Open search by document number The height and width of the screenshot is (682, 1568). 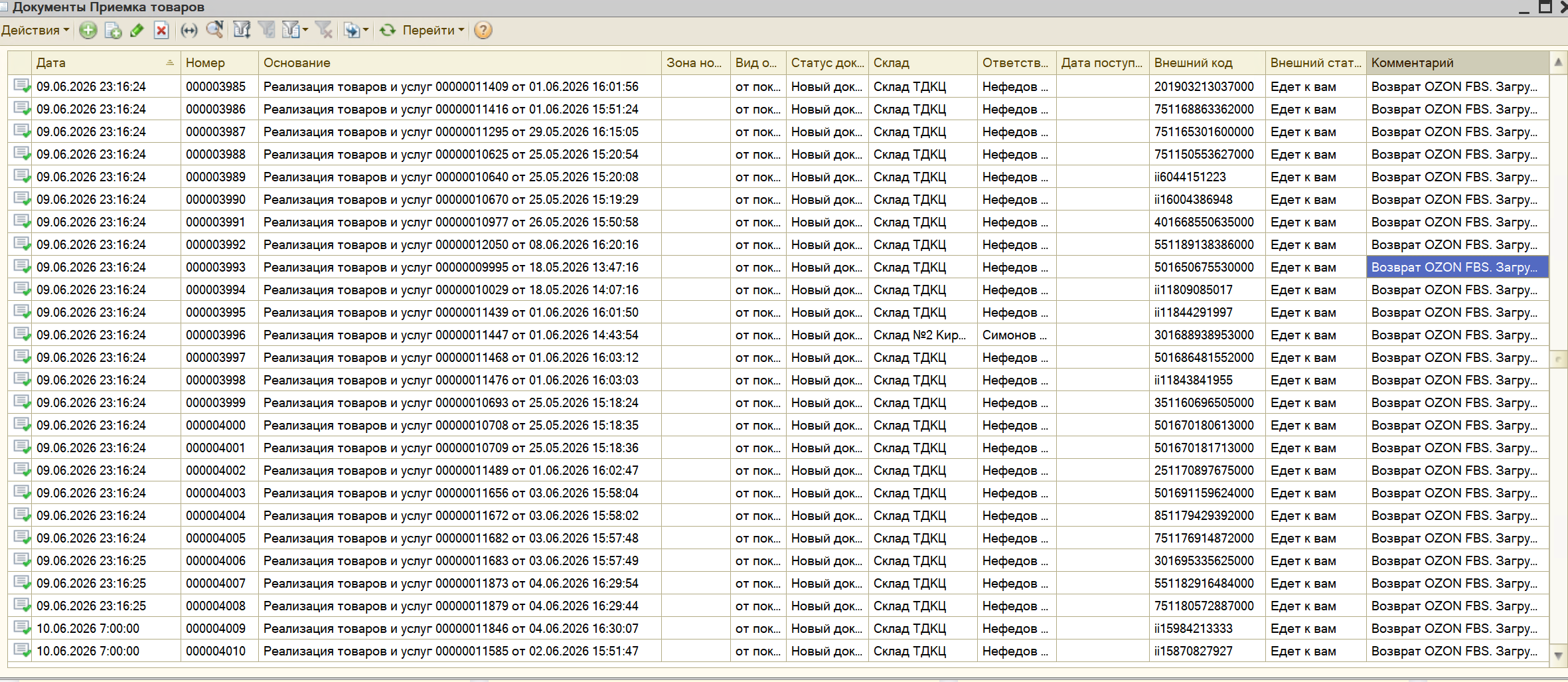point(214,30)
